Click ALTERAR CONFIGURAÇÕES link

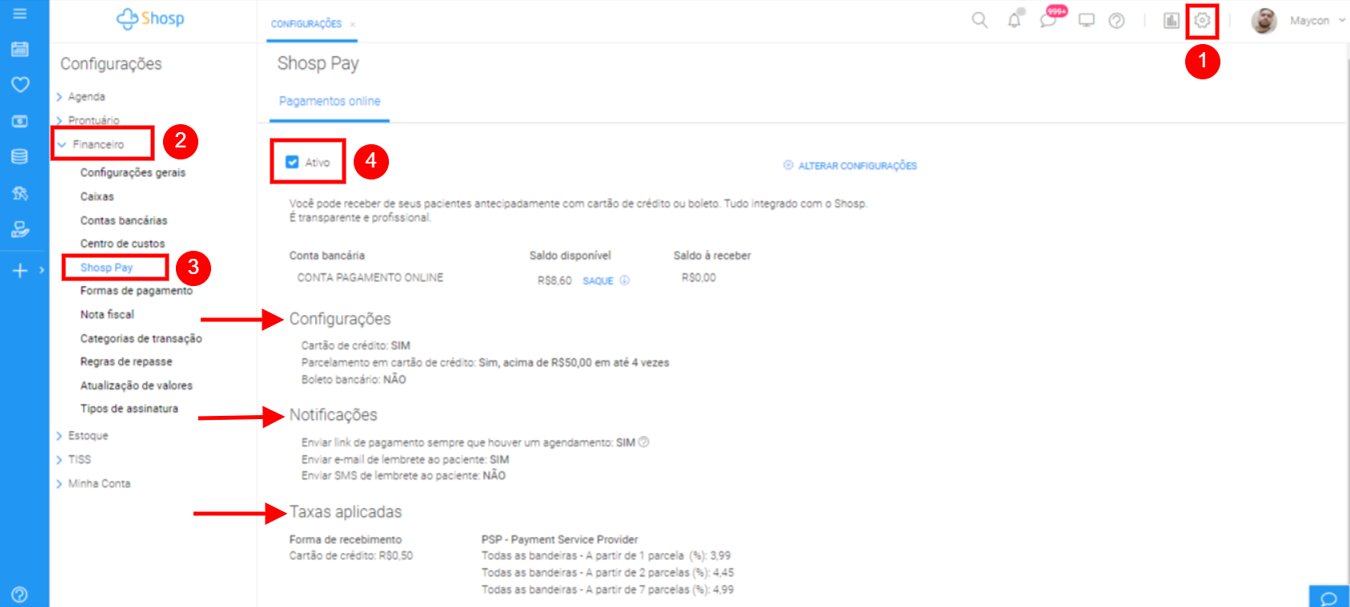[850, 166]
